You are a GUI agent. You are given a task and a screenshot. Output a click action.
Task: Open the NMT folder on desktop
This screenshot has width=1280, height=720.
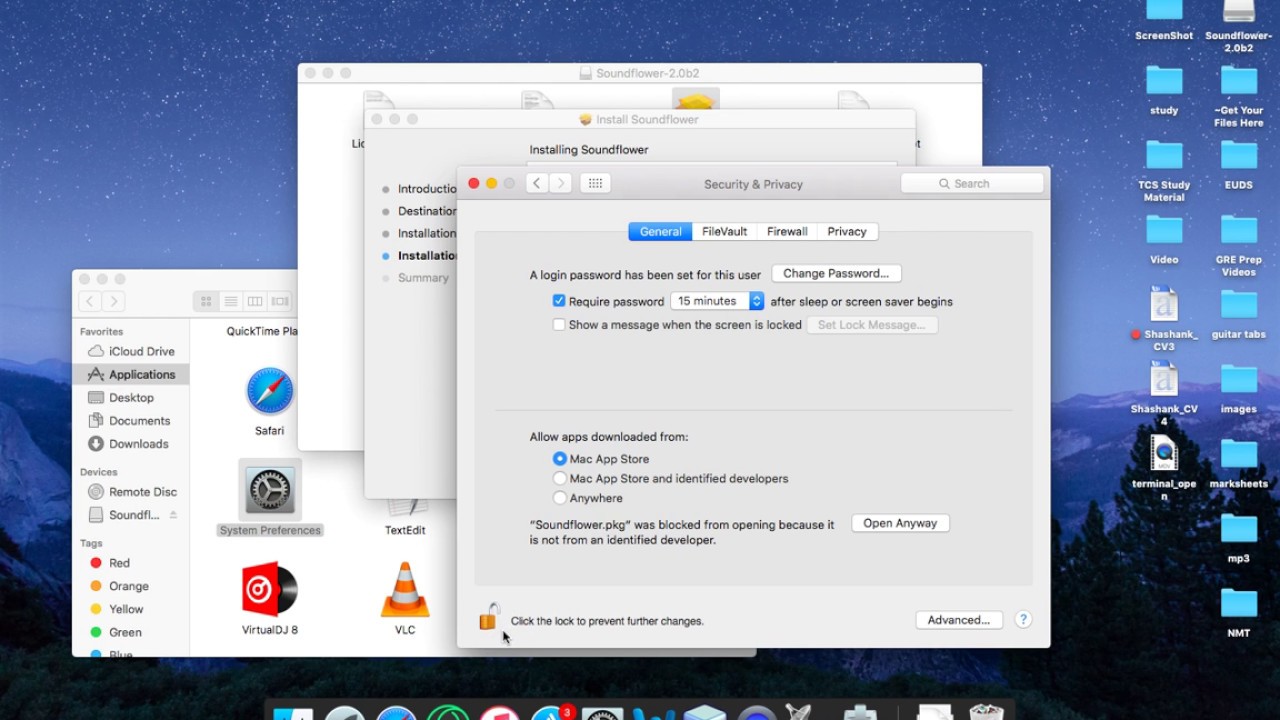(1239, 603)
